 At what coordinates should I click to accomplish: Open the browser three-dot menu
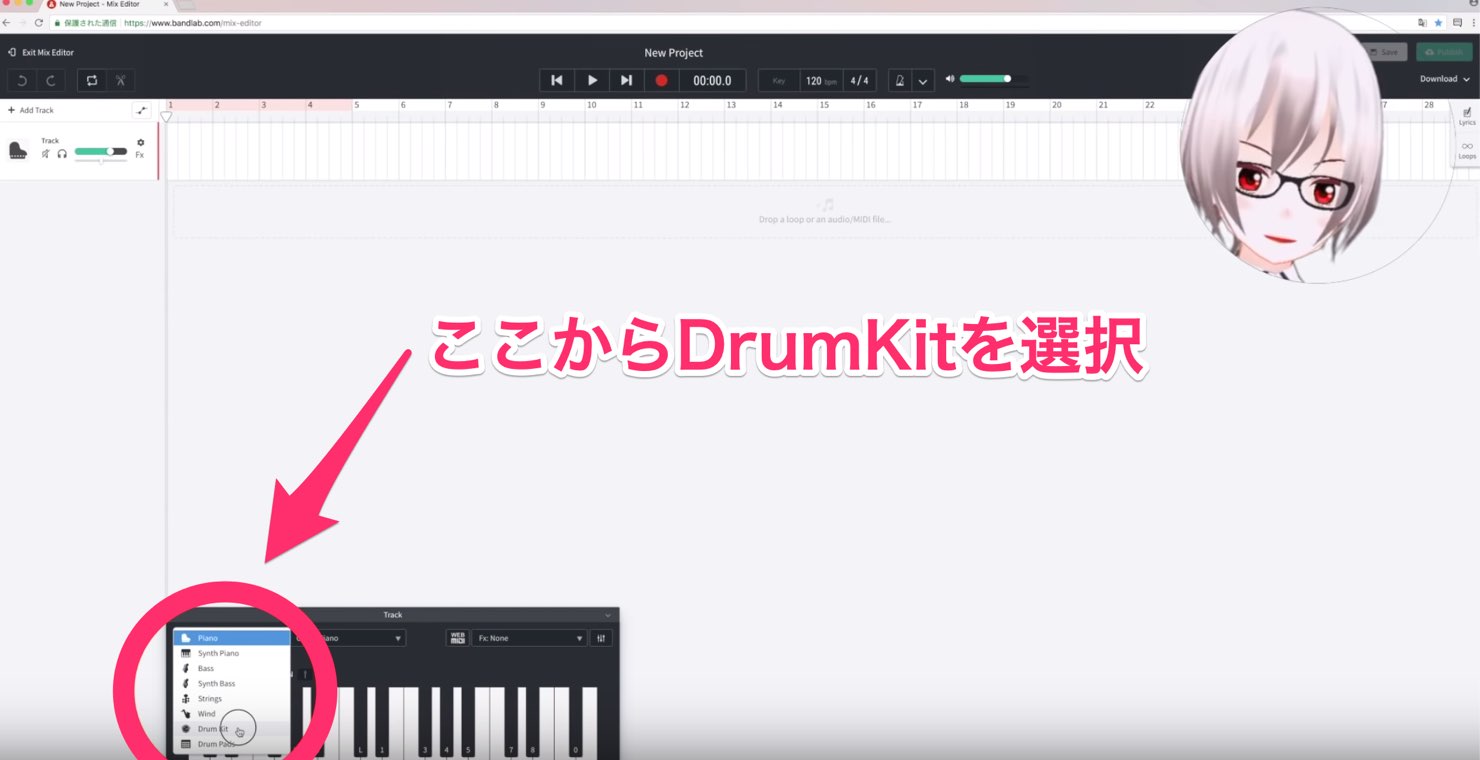[x=1474, y=22]
